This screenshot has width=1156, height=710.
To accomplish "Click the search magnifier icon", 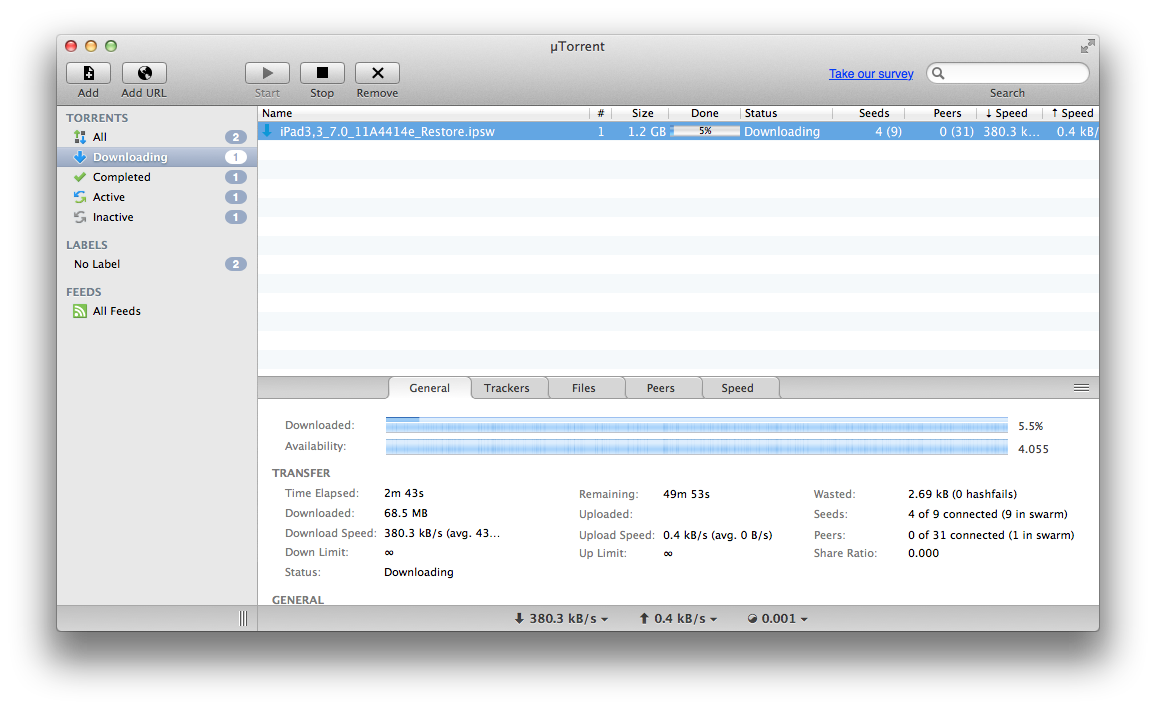I will [938, 73].
